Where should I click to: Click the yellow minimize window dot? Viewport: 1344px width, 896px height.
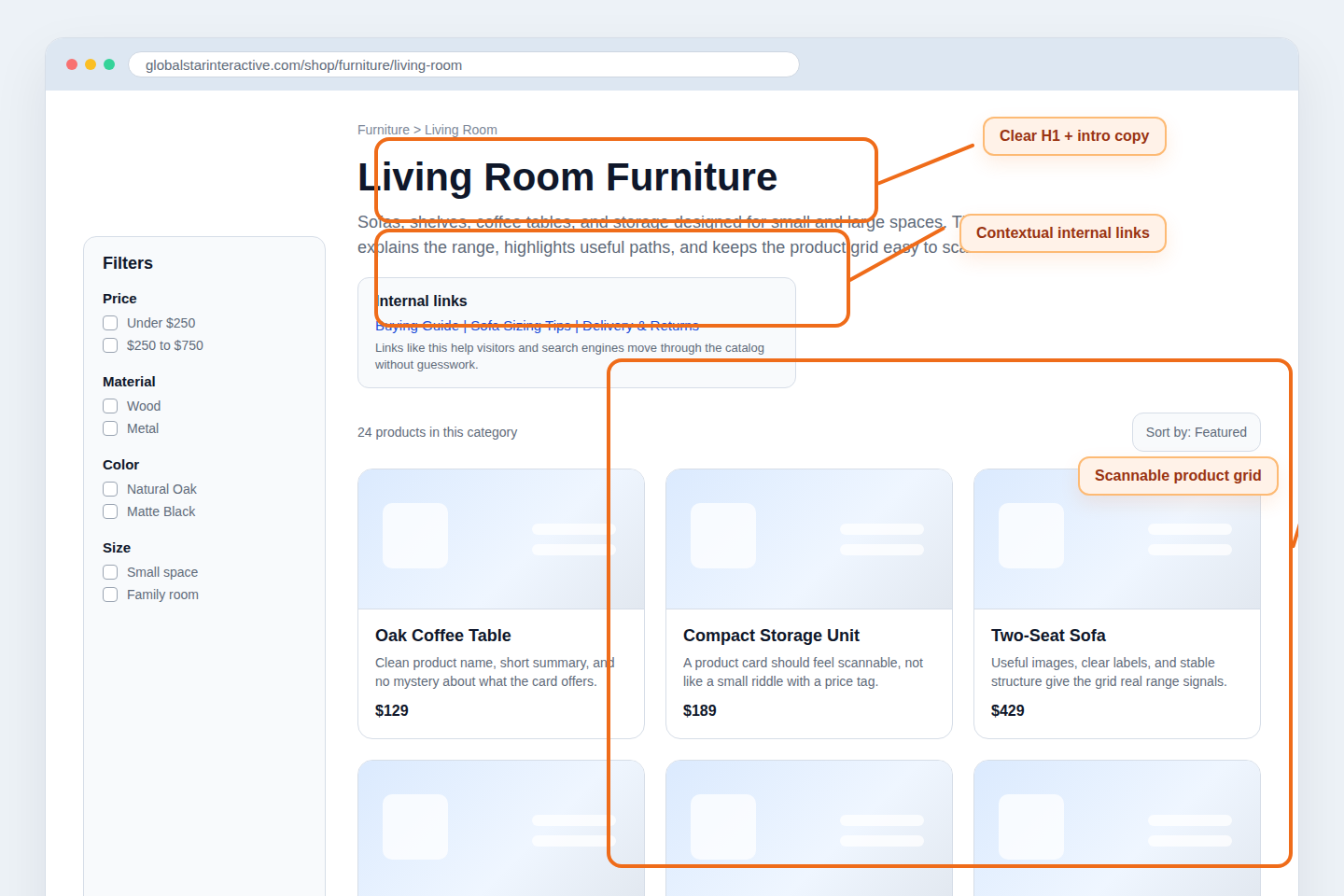[x=91, y=64]
